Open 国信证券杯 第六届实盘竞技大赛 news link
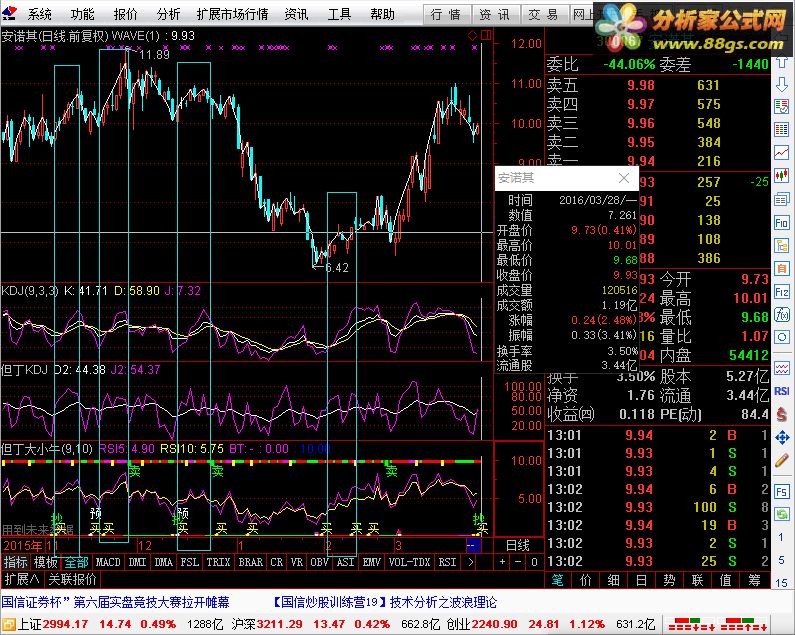 [116, 603]
